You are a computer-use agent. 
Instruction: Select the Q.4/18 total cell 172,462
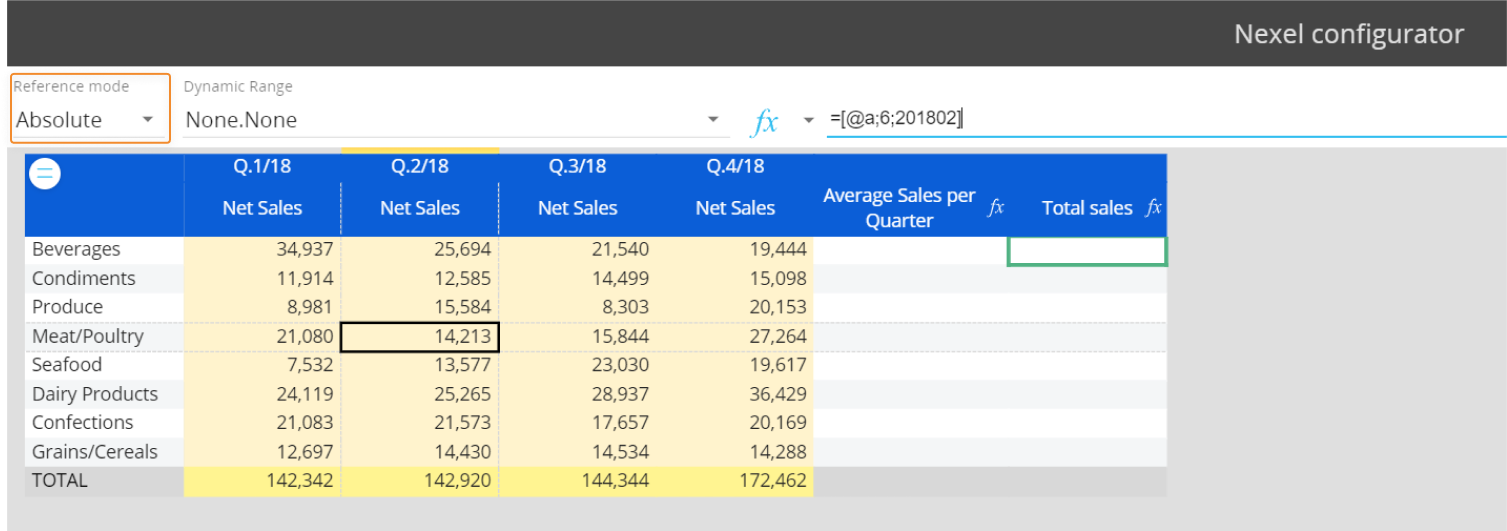(735, 481)
